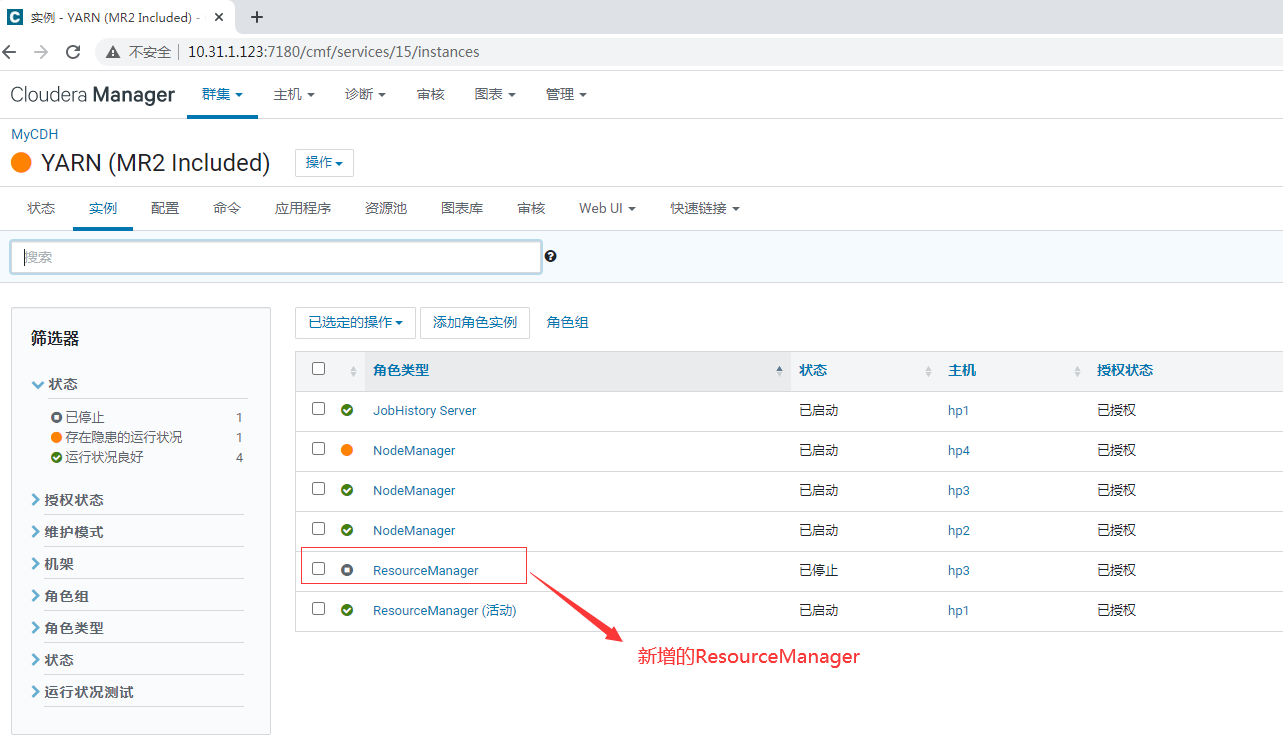Reload the page with the refresh icon
The width and height of the screenshot is (1283, 738).
click(x=73, y=51)
